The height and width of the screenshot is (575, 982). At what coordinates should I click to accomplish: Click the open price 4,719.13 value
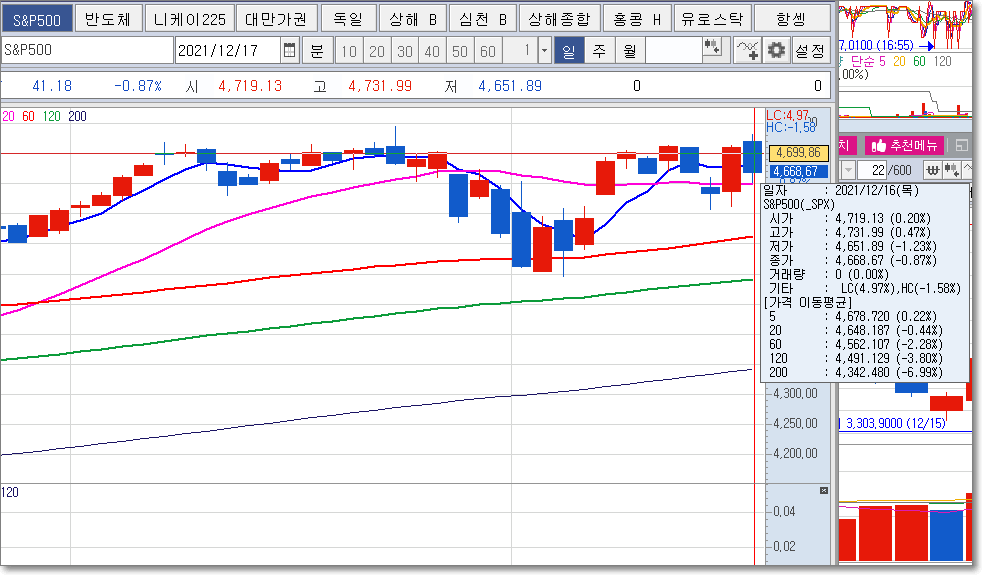250,86
